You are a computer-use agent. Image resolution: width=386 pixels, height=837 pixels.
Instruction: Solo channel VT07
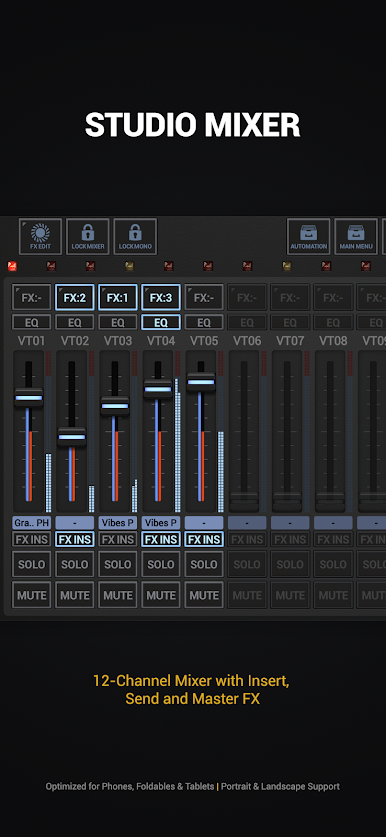tap(290, 564)
